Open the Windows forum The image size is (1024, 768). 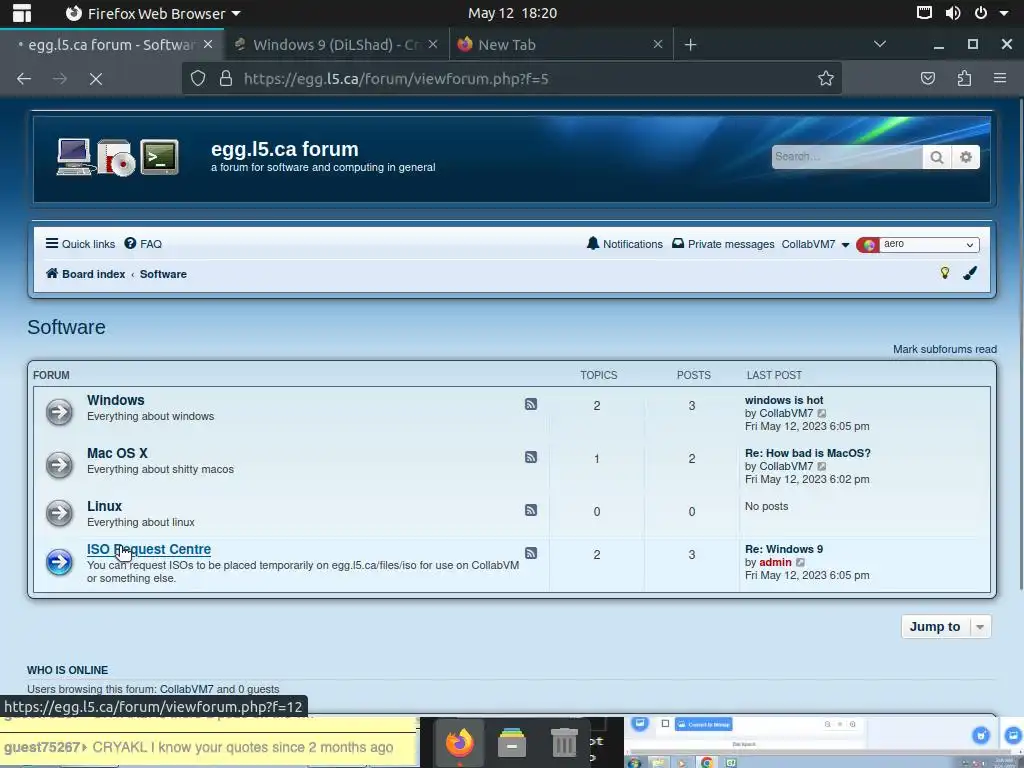pyautogui.click(x=116, y=400)
